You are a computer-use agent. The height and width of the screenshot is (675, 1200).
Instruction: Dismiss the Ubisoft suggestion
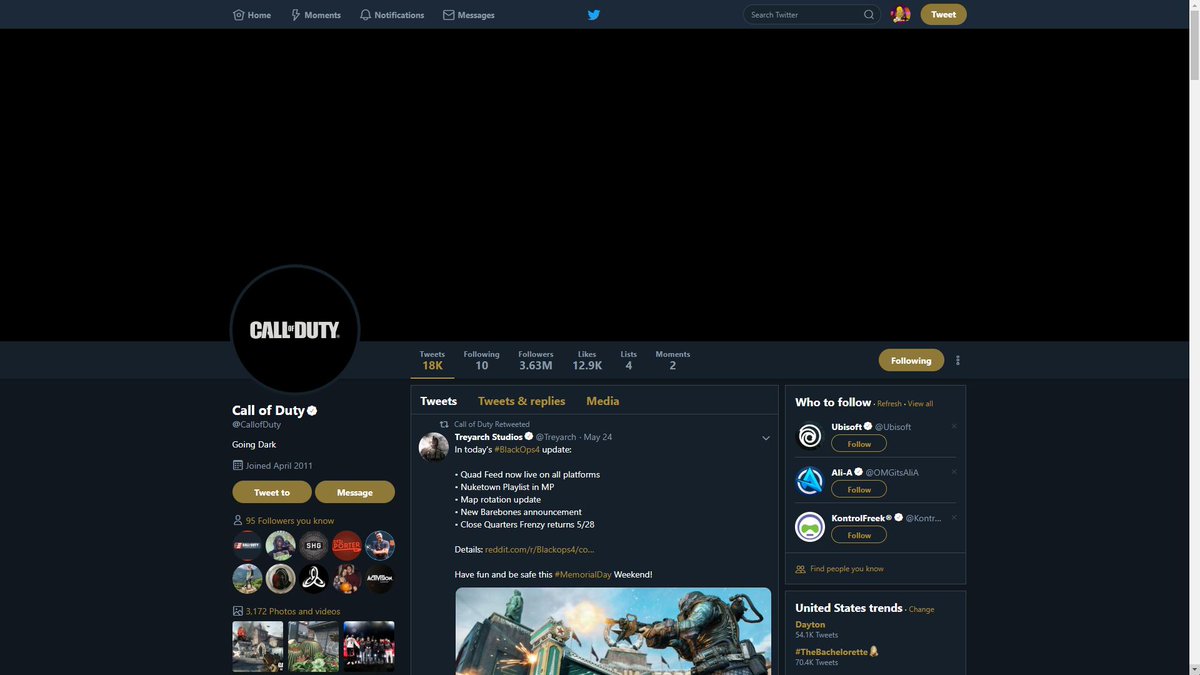pyautogui.click(x=954, y=427)
